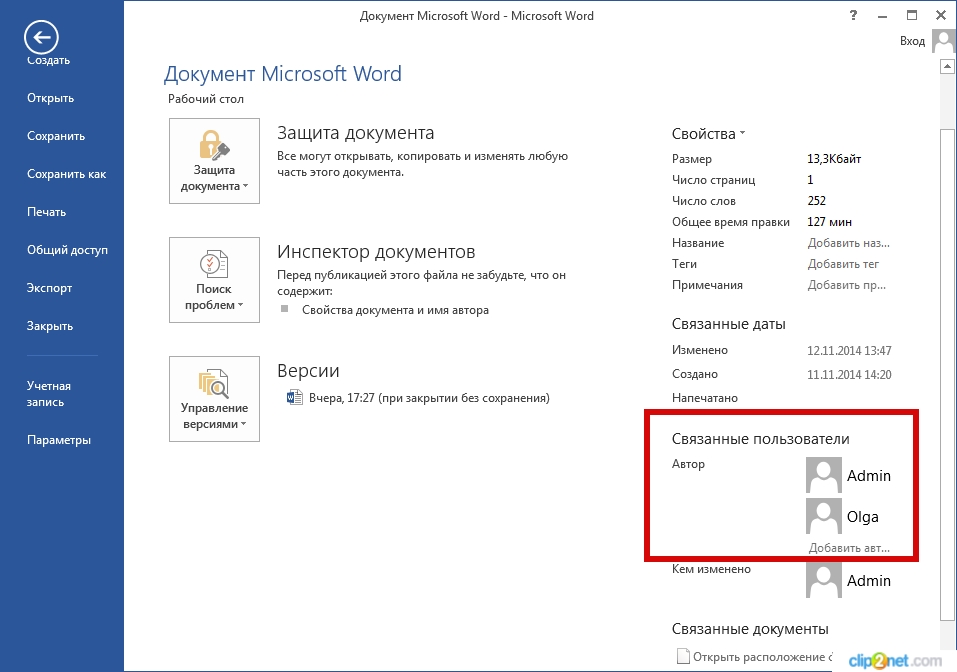Viewport: 957px width, 672px height.
Task: Select Экспорт in the sidebar
Action: pos(49,288)
